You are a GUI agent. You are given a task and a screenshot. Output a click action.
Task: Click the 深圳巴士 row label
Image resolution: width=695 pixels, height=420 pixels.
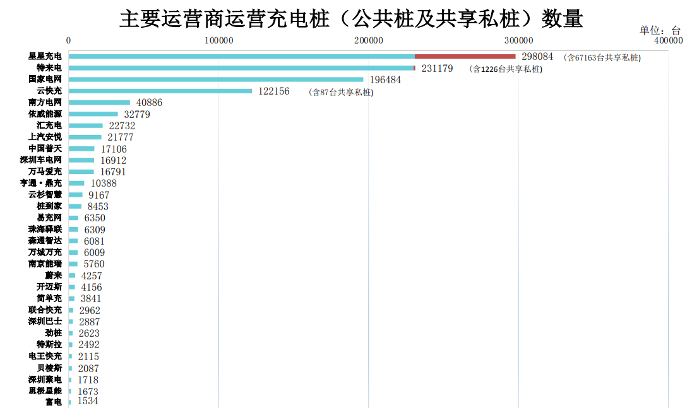[x=45, y=321]
